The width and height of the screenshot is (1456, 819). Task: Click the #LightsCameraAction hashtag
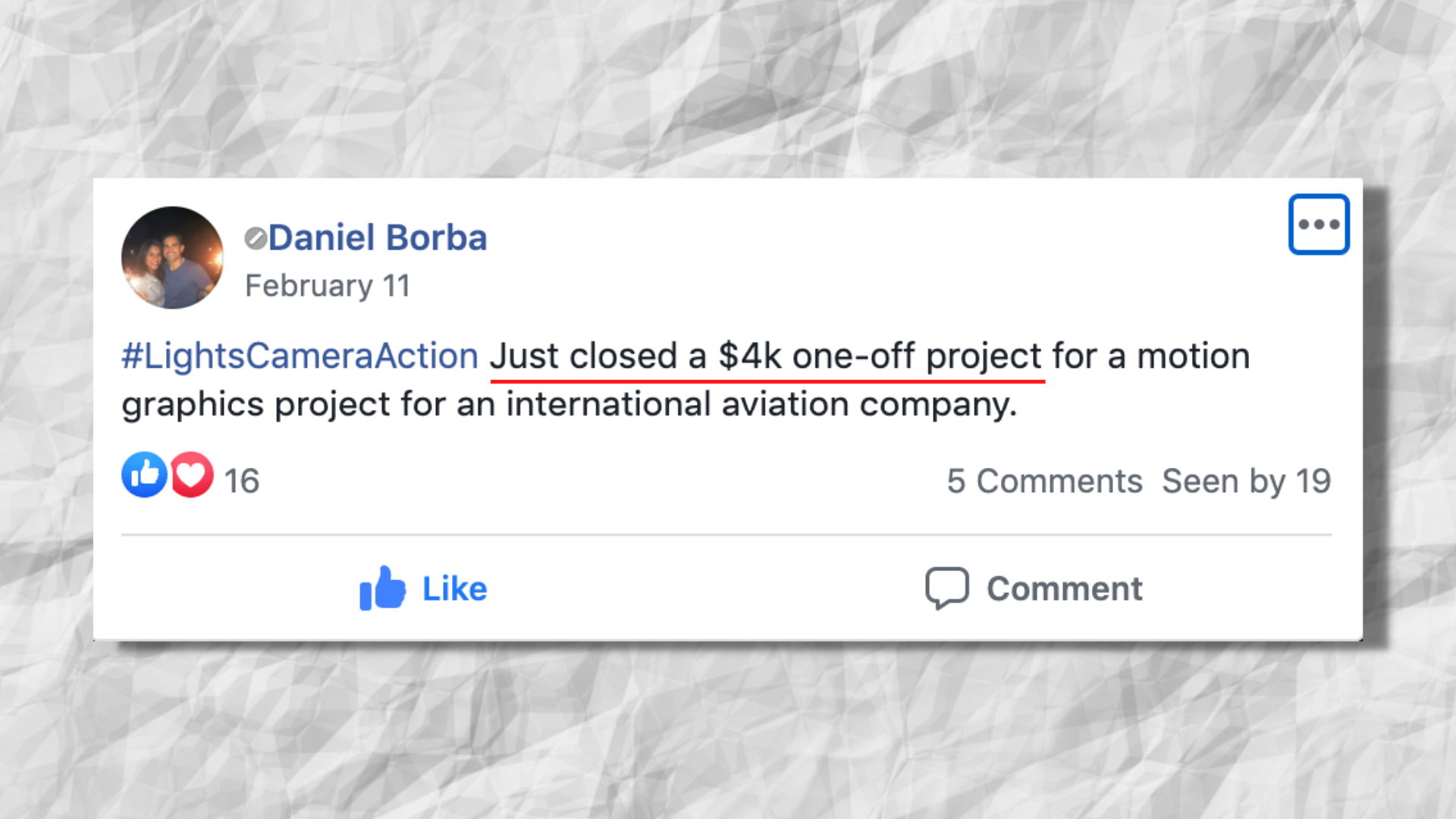point(300,356)
